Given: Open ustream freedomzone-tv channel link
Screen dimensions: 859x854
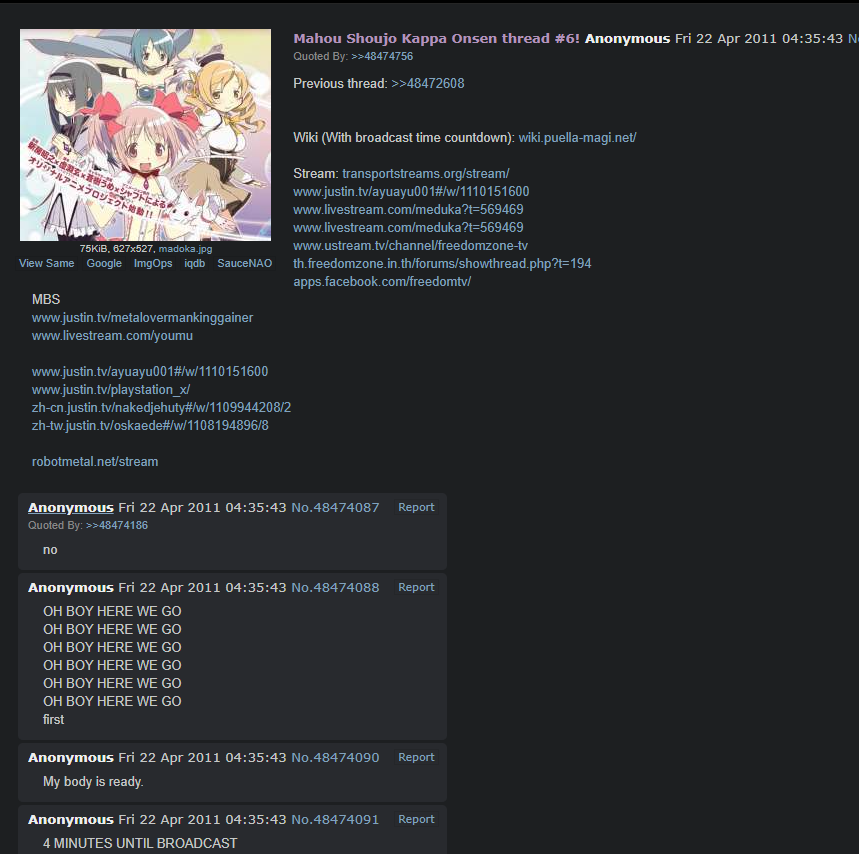Looking at the screenshot, I should point(410,245).
